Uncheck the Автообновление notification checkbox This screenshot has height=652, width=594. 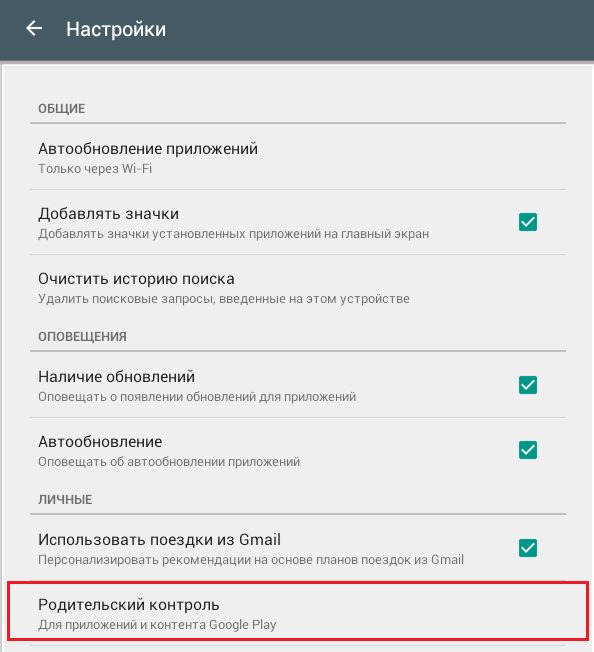click(x=527, y=450)
